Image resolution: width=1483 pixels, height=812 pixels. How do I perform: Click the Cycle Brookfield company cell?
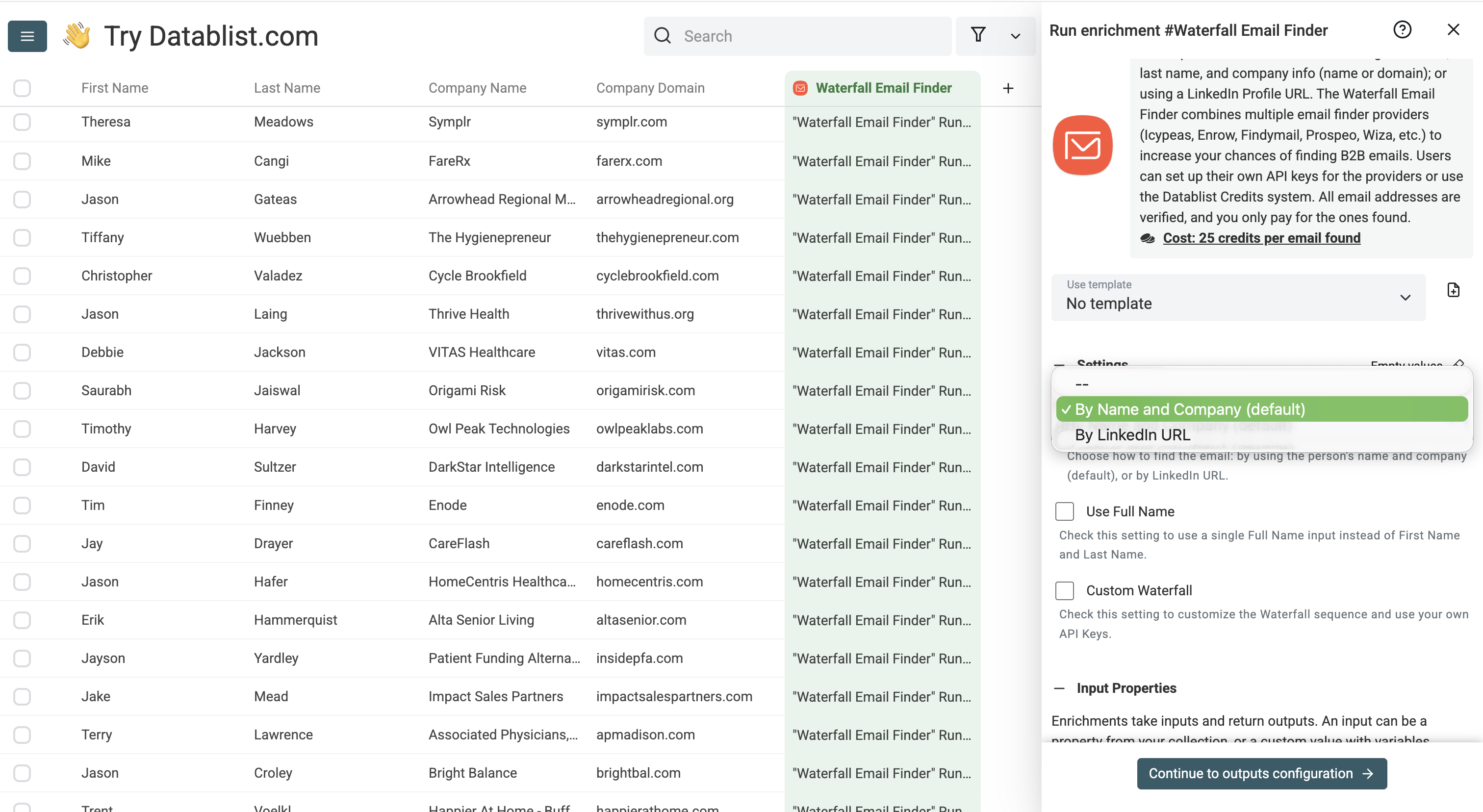[477, 276]
